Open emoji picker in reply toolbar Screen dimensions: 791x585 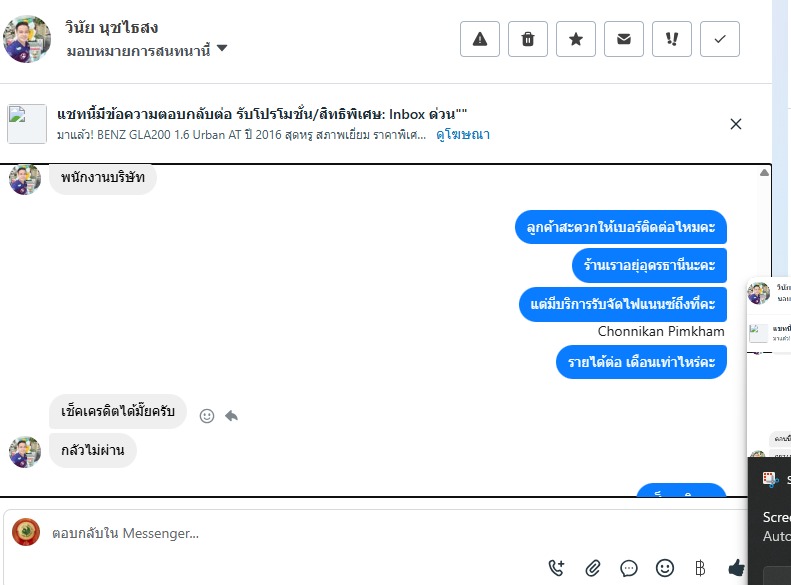(x=665, y=568)
